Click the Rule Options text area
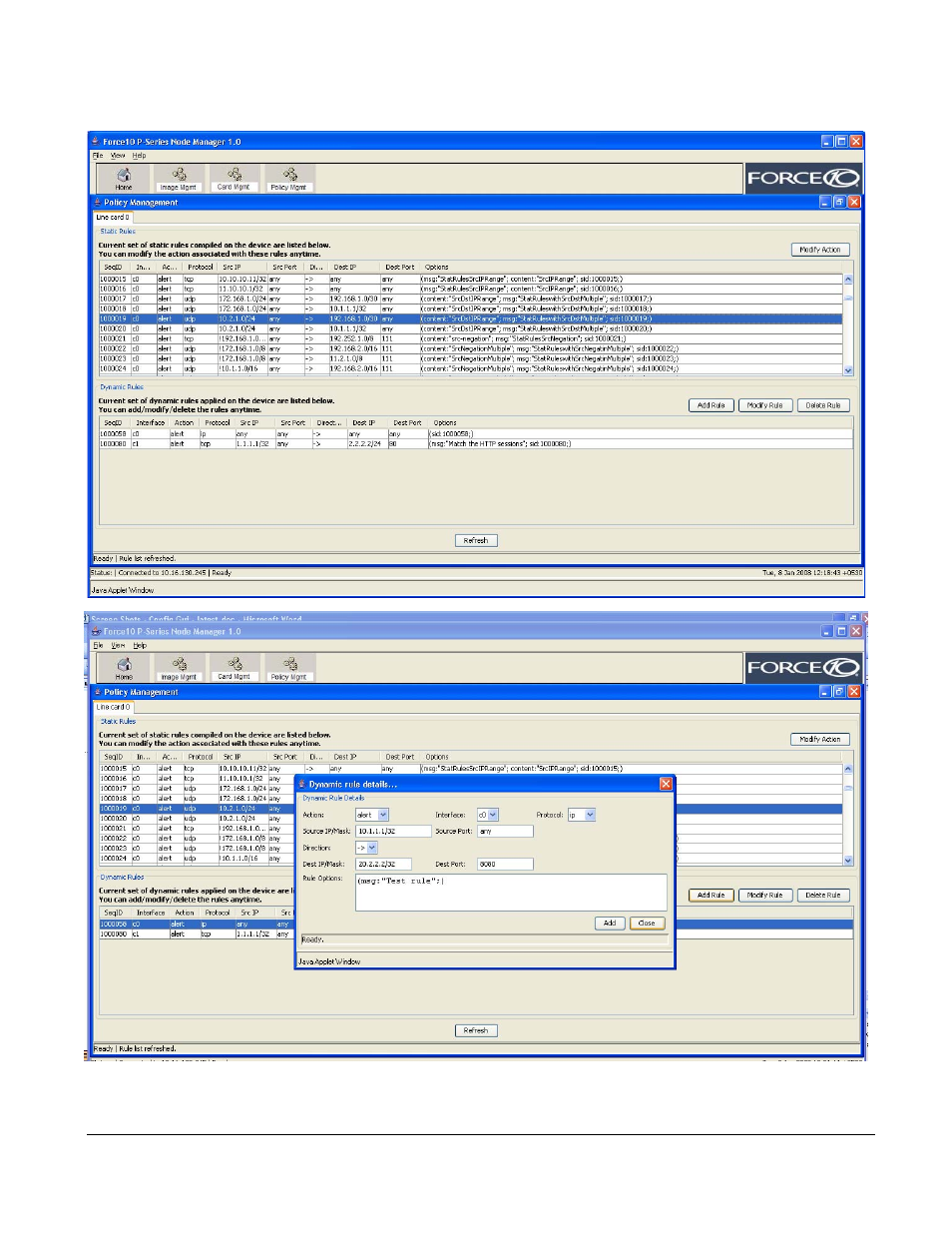Screen dimensions: 952x1233 click(511, 893)
